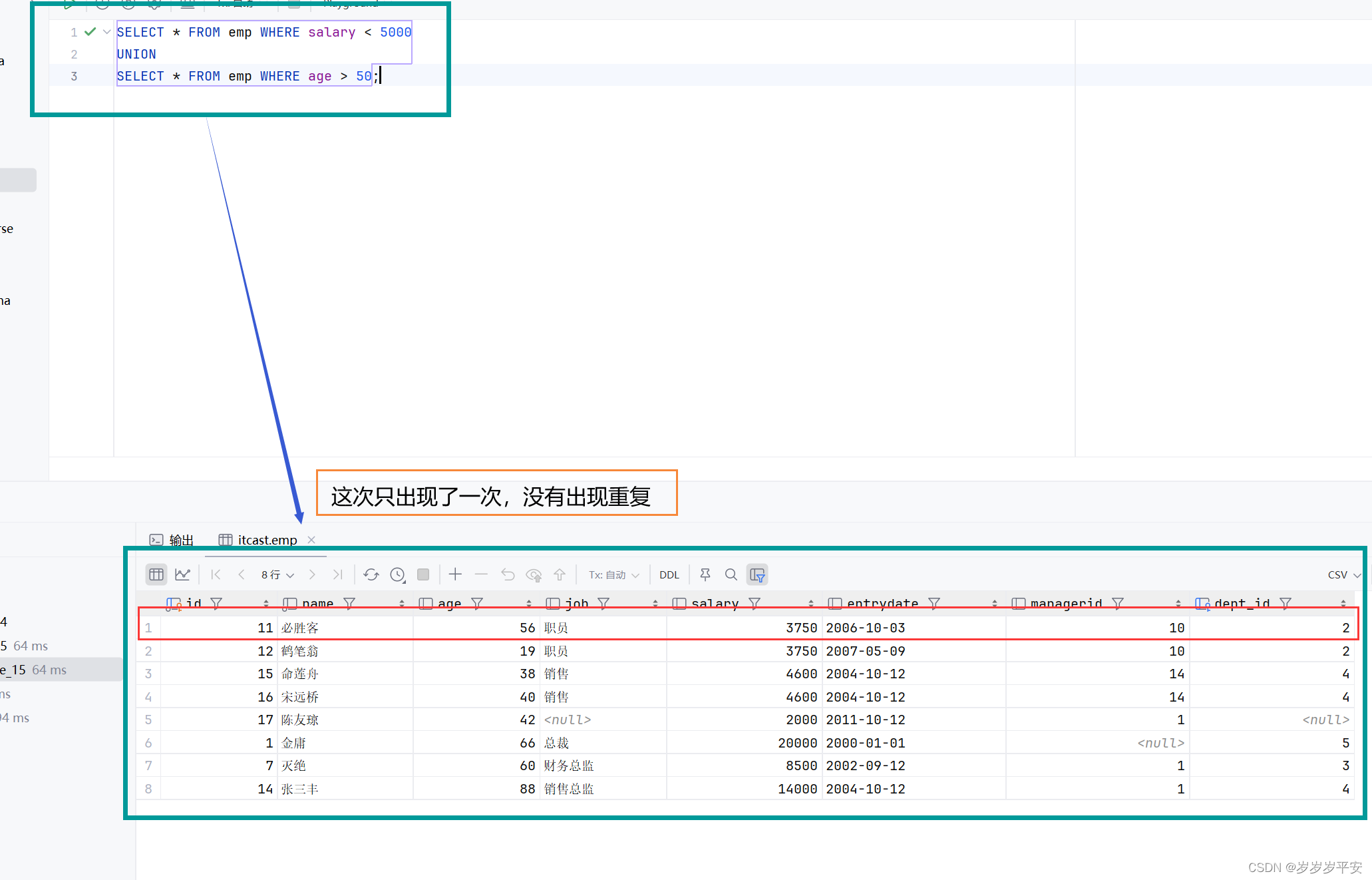1372x880 pixels.
Task: Sort by the age column arrows
Action: point(529,604)
